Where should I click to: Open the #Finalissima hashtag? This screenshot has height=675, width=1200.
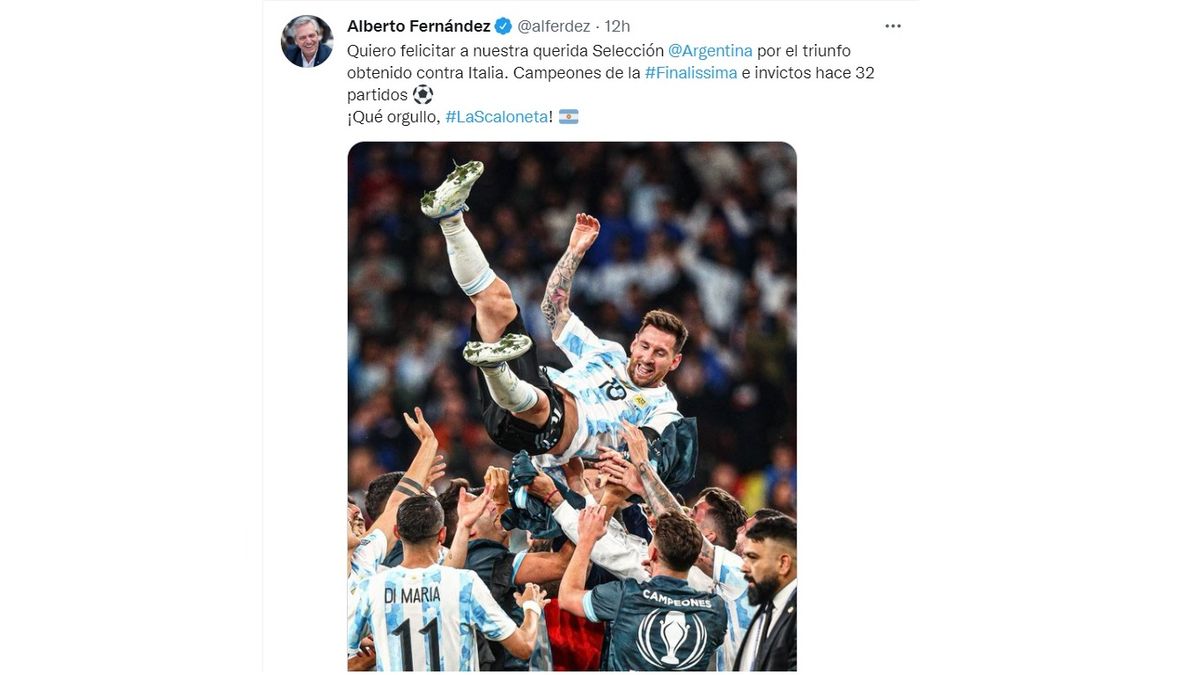tap(691, 73)
